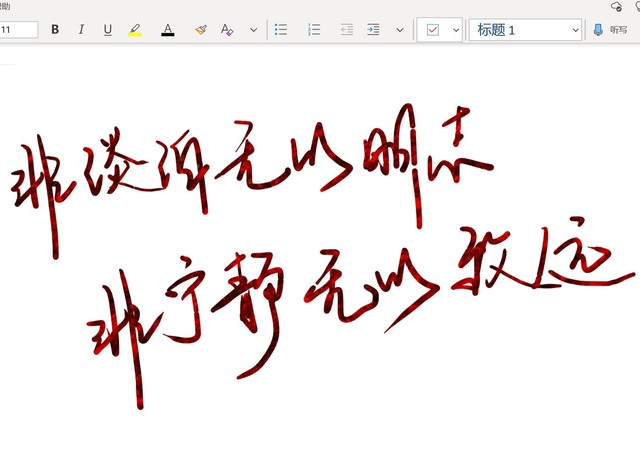Click the to-do tag checkbox
The width and height of the screenshot is (640, 469).
[x=433, y=30]
